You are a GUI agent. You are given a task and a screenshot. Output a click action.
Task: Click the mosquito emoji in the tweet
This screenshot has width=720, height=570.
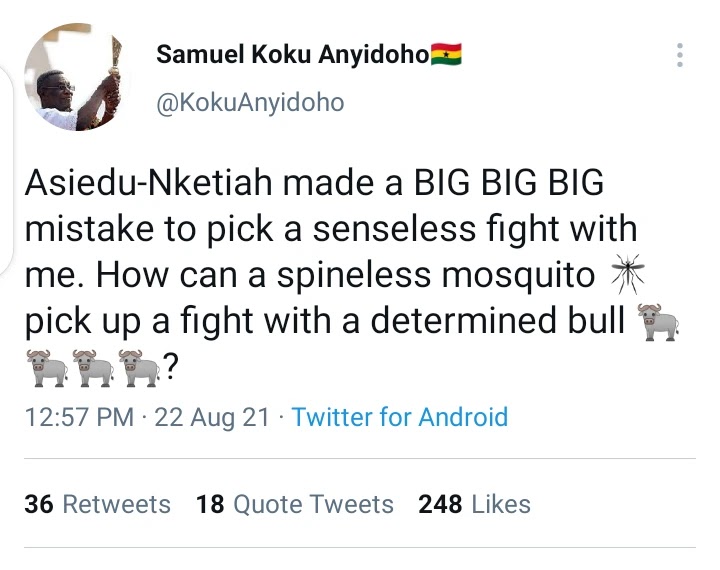tap(630, 275)
